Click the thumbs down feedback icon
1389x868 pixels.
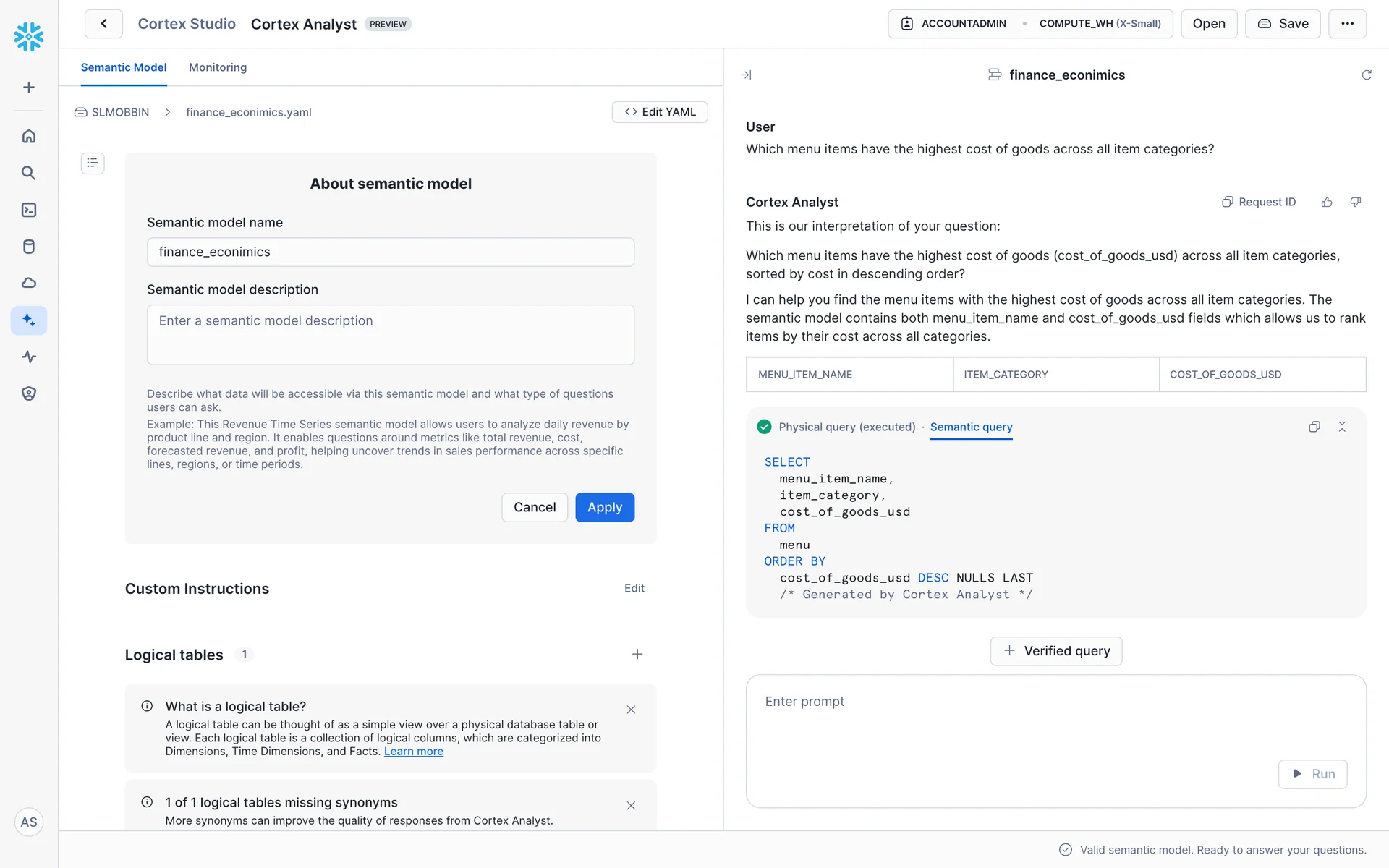(1356, 203)
